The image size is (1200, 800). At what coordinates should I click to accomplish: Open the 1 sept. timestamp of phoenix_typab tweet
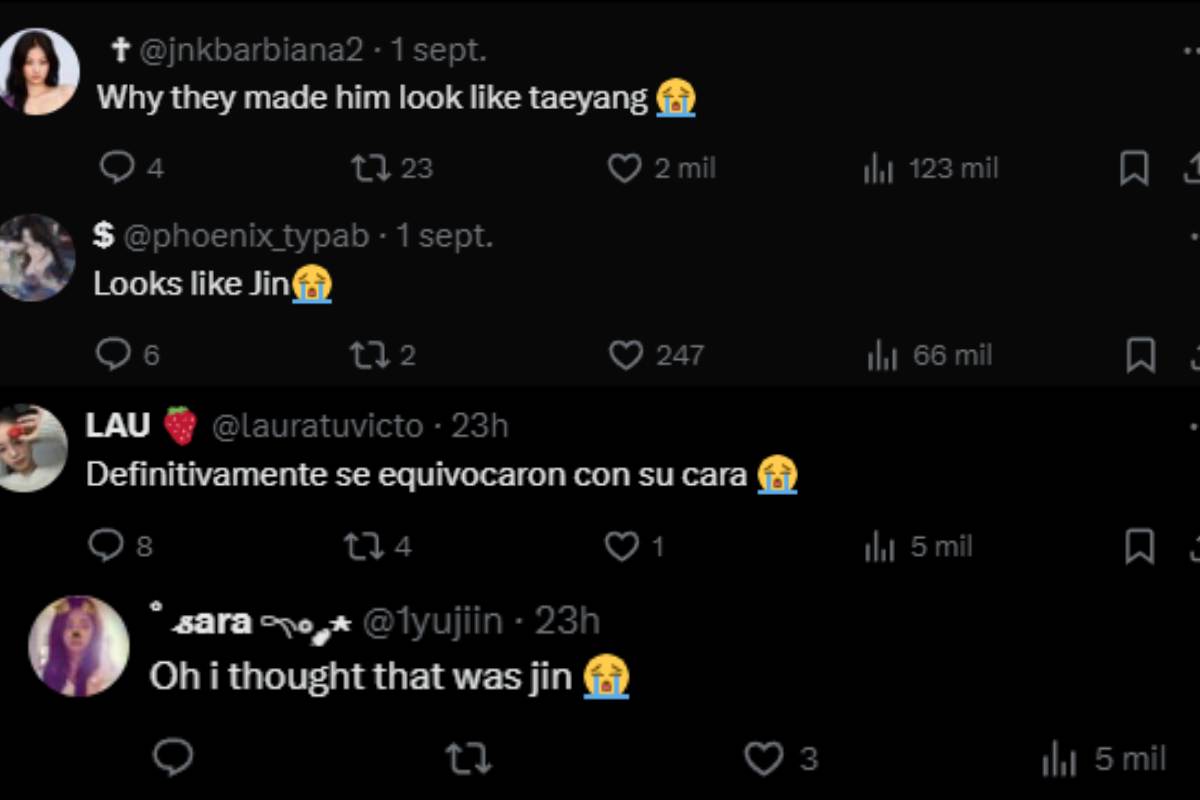coord(444,236)
